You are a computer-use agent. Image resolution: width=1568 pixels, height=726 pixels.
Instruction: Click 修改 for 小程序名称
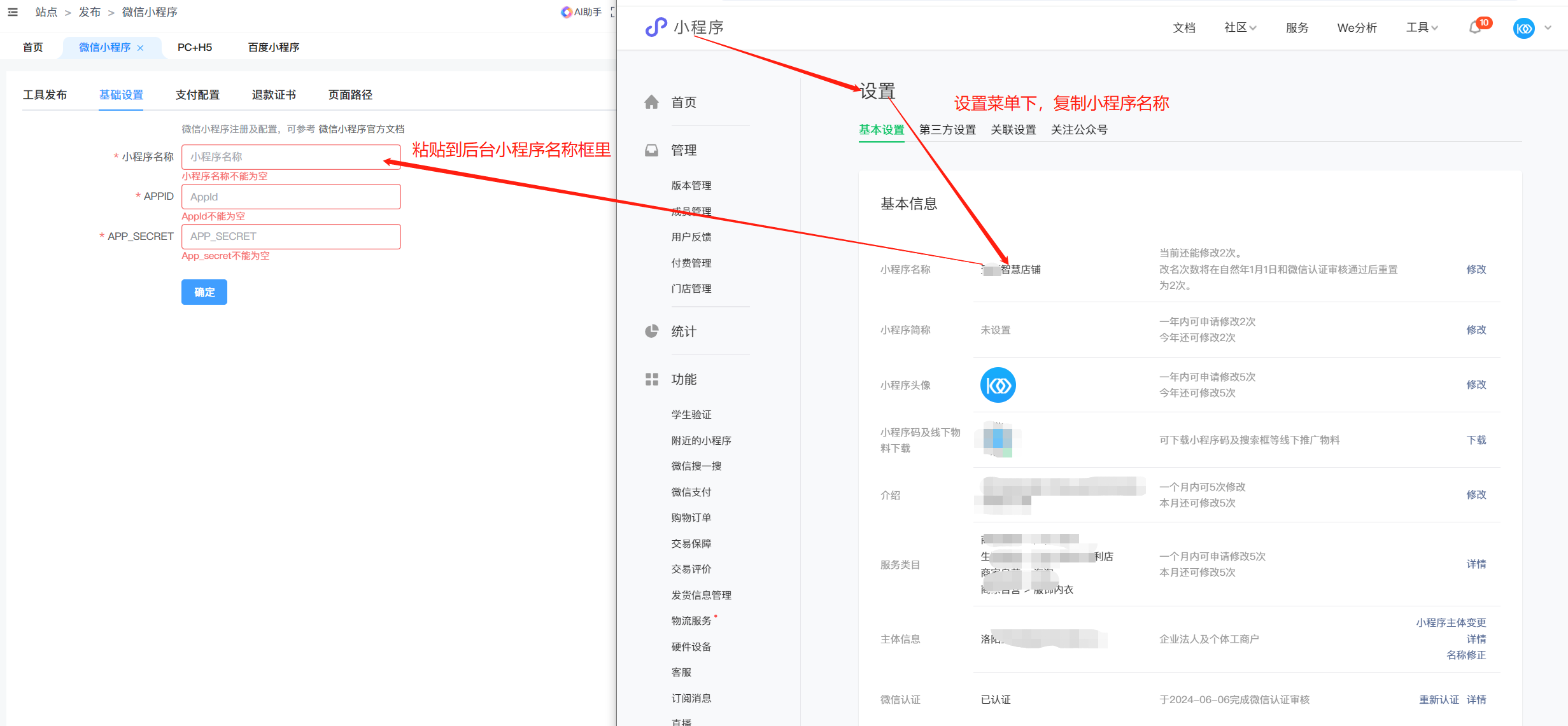click(x=1476, y=269)
